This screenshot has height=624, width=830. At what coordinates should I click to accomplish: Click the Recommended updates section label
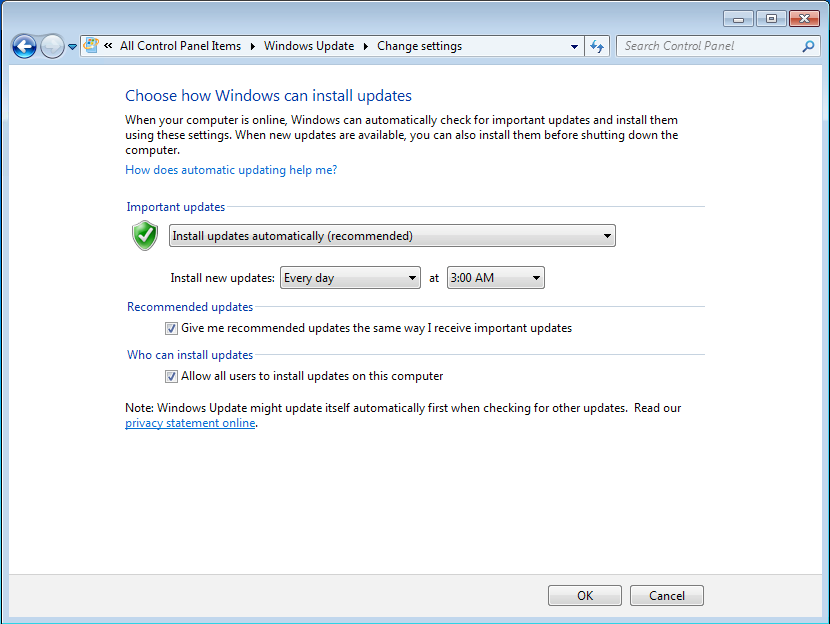tap(190, 307)
